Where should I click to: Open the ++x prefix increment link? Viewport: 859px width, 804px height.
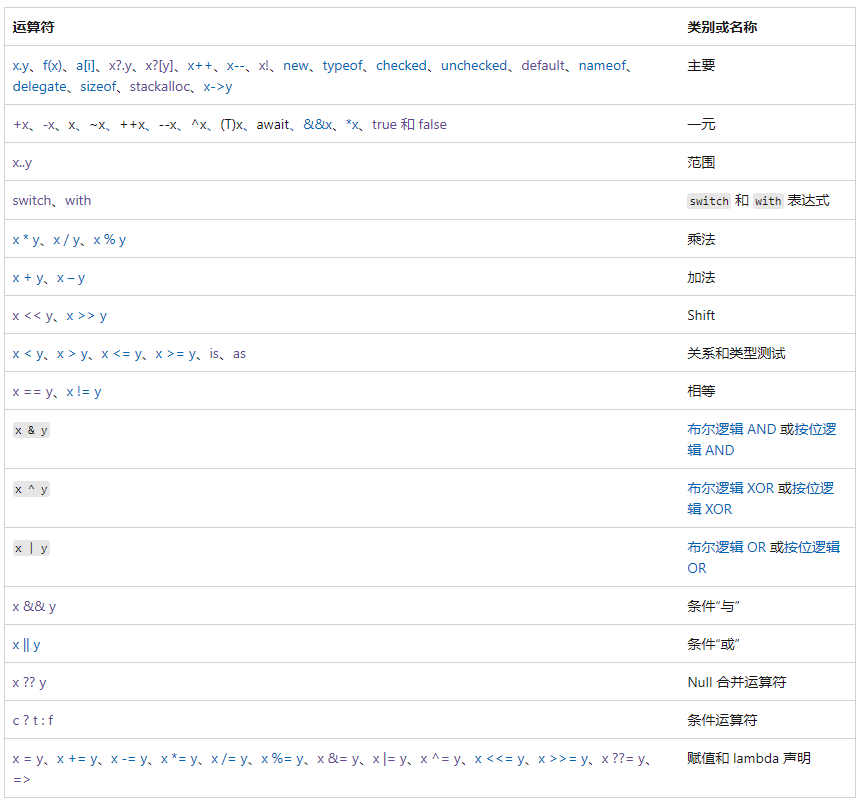133,125
